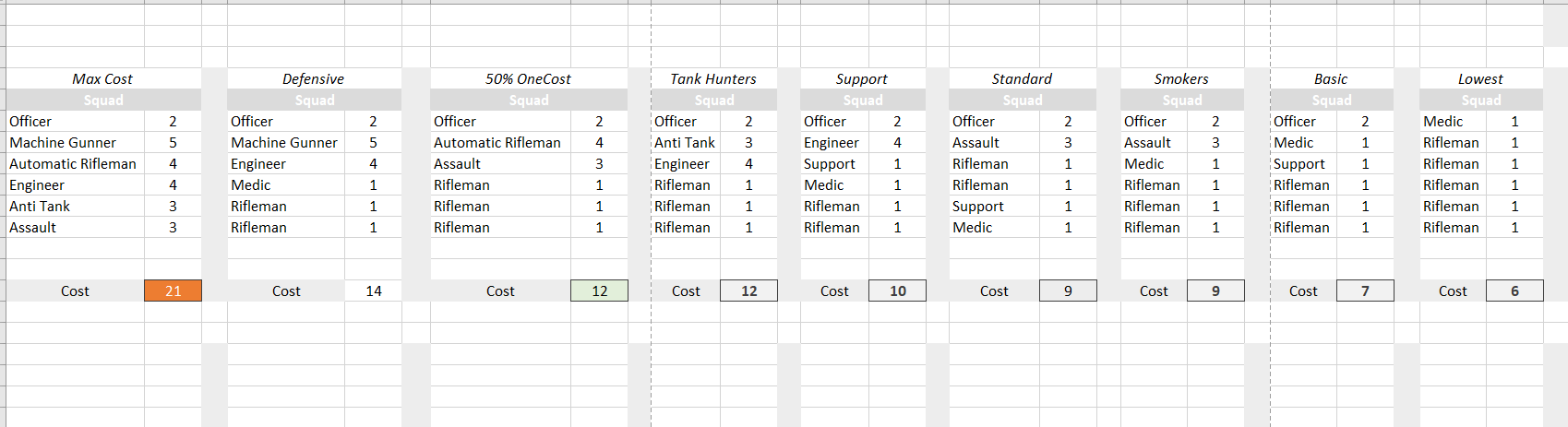Select the Defensive cost value 14
1568x427 pixels.
click(373, 291)
